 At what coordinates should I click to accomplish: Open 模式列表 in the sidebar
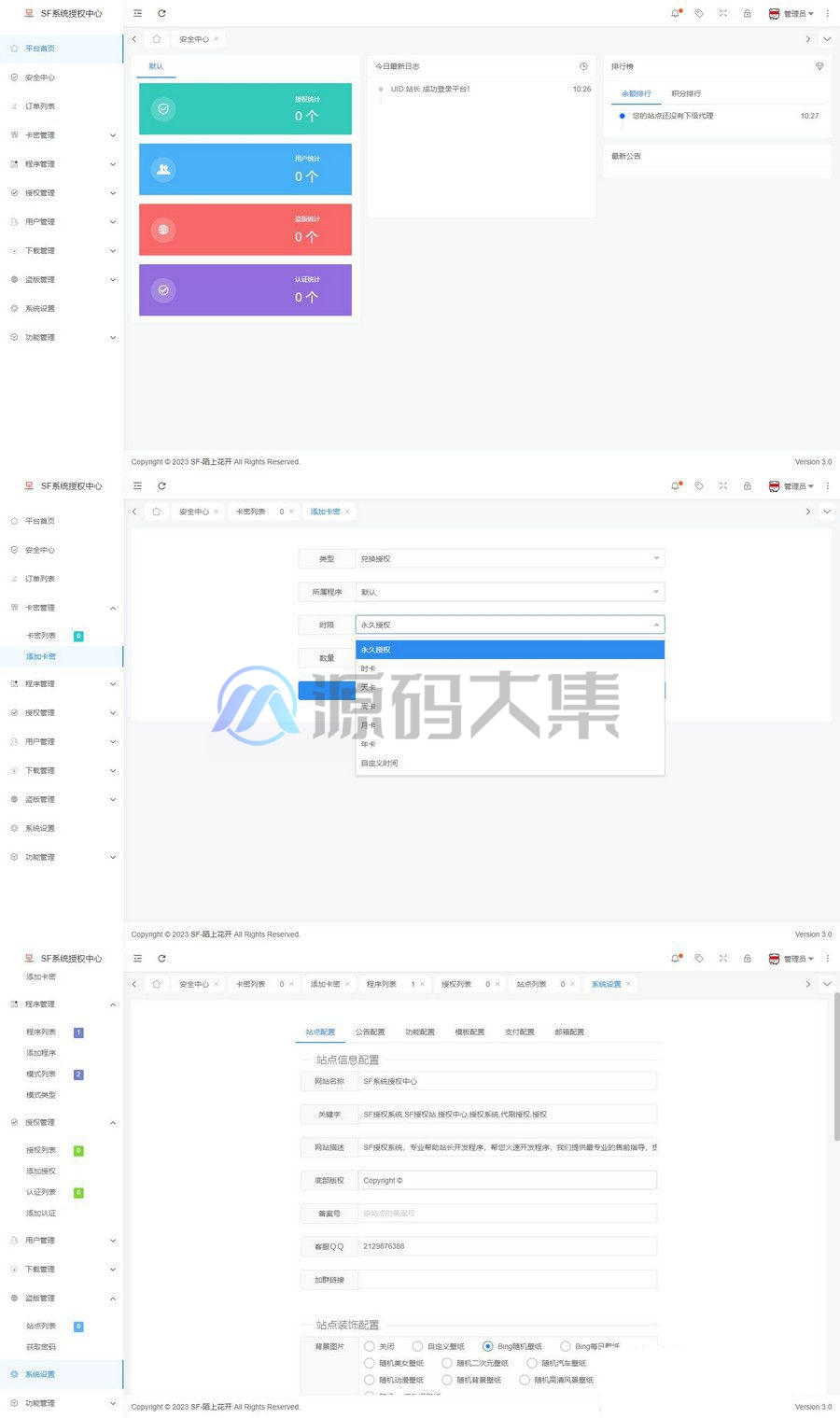click(41, 1074)
